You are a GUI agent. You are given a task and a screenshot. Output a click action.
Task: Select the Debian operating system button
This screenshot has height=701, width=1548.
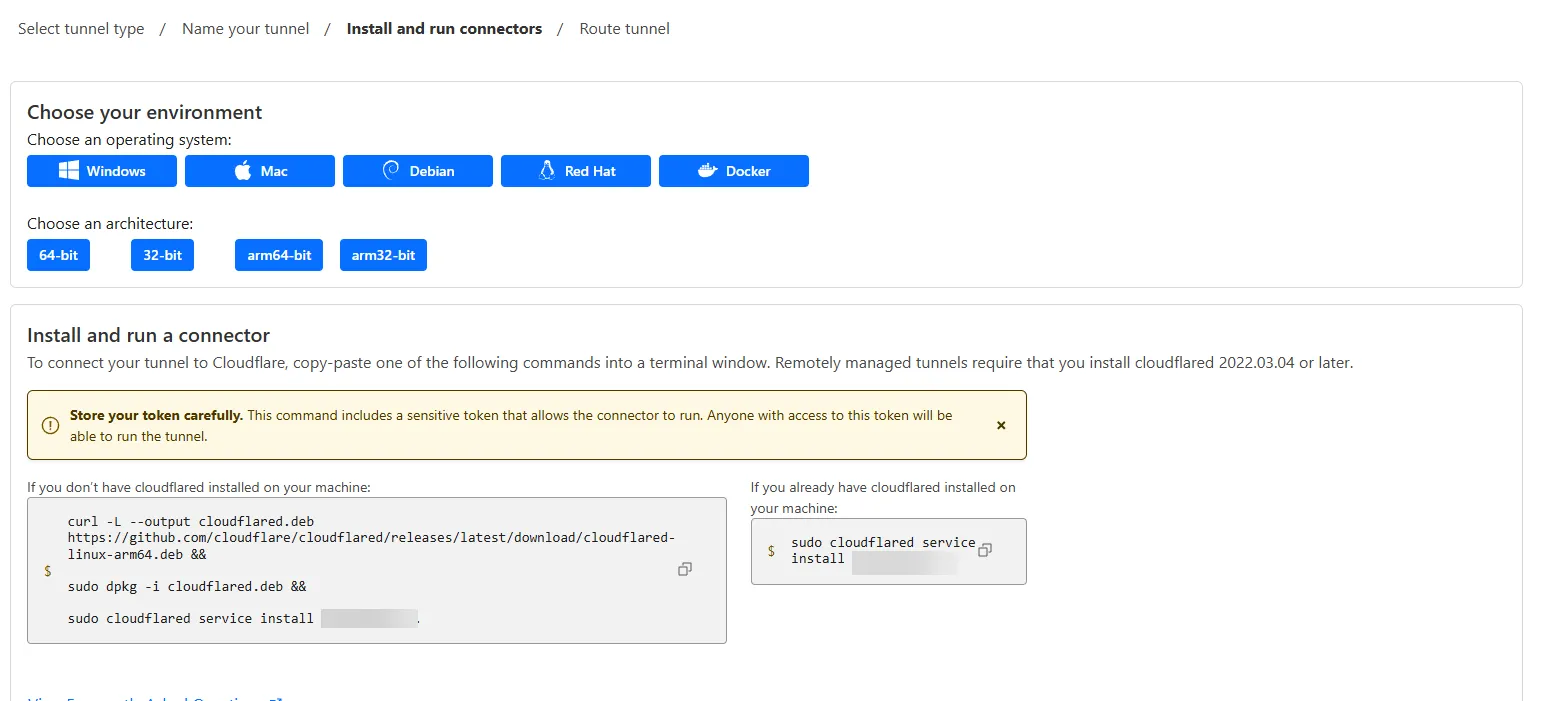[418, 171]
